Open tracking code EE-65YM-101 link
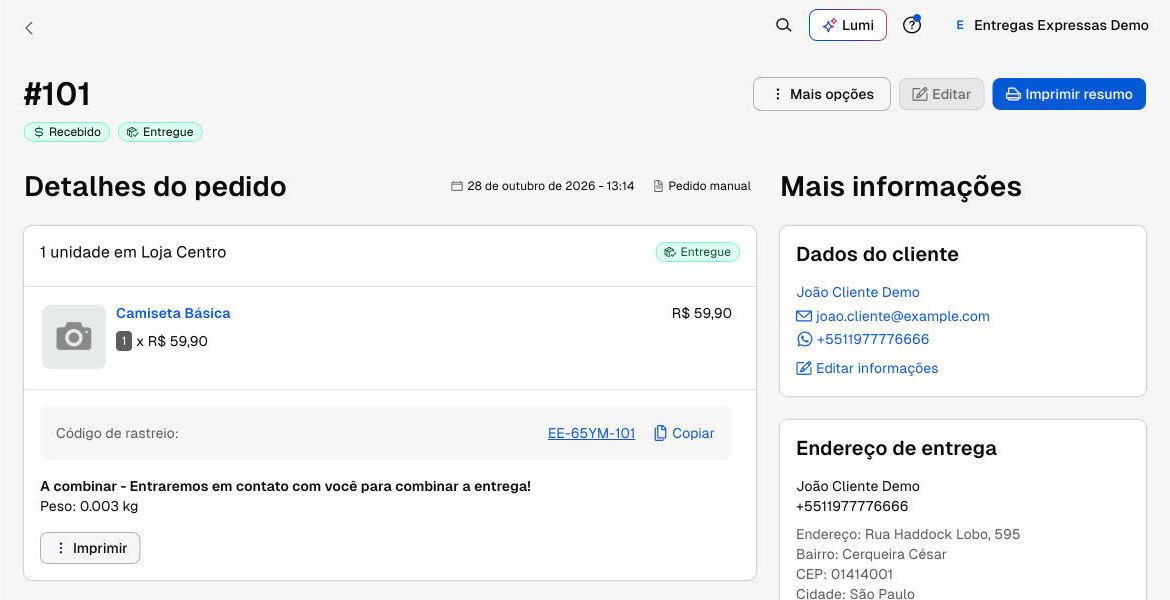Screen dimensions: 1170x600 point(591,434)
